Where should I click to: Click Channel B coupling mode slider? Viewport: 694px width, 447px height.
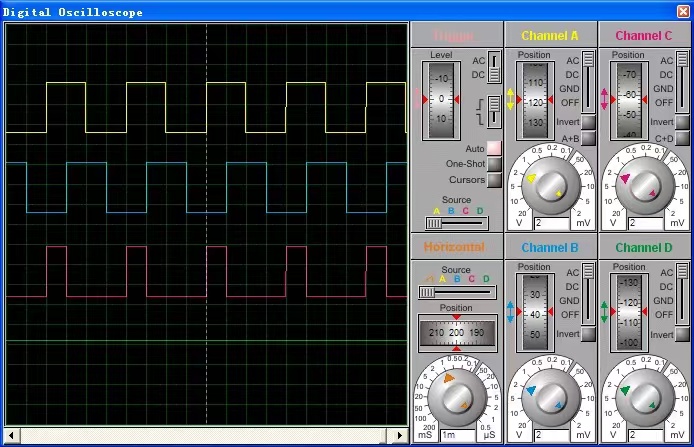coord(588,294)
